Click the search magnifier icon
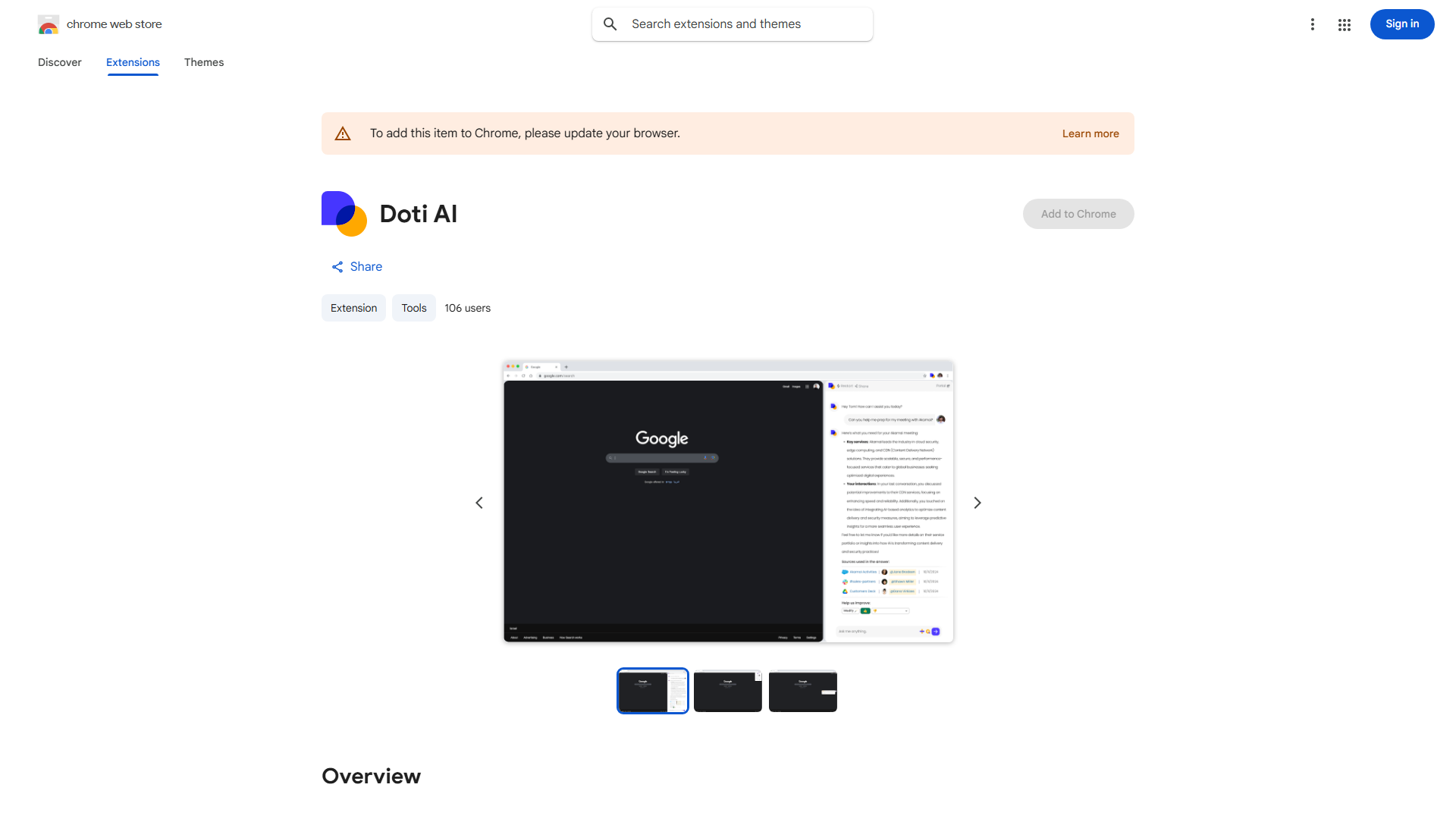This screenshot has width=1456, height=819. 610,24
